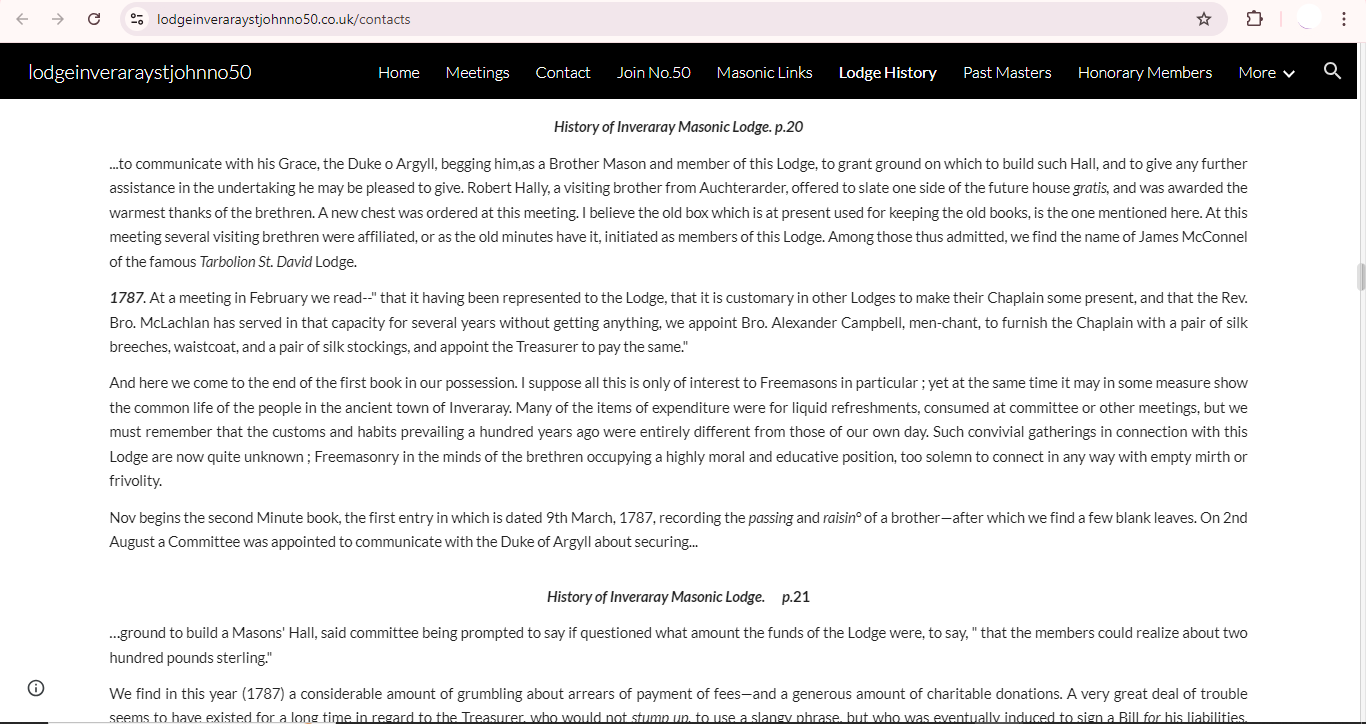Open the page info circle icon

[x=36, y=687]
